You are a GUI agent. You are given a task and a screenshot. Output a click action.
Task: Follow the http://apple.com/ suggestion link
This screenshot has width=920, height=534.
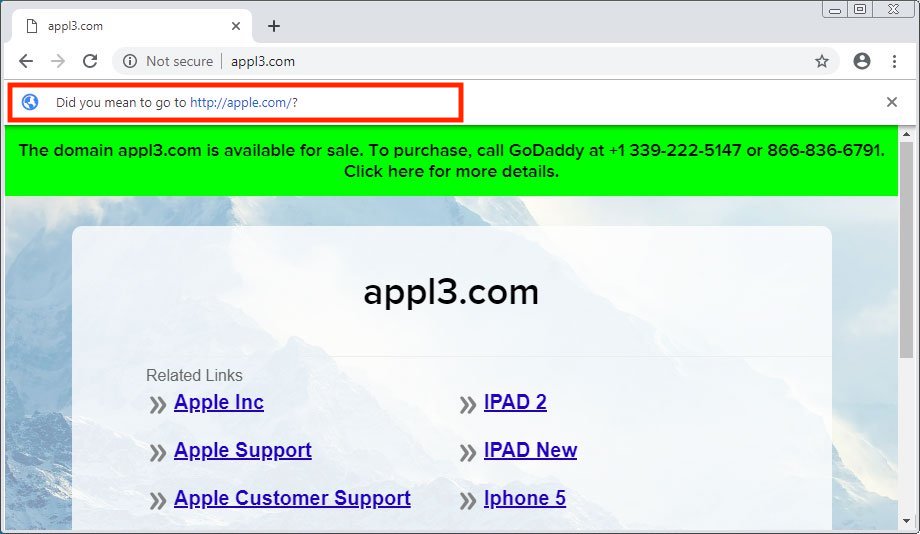tap(241, 103)
